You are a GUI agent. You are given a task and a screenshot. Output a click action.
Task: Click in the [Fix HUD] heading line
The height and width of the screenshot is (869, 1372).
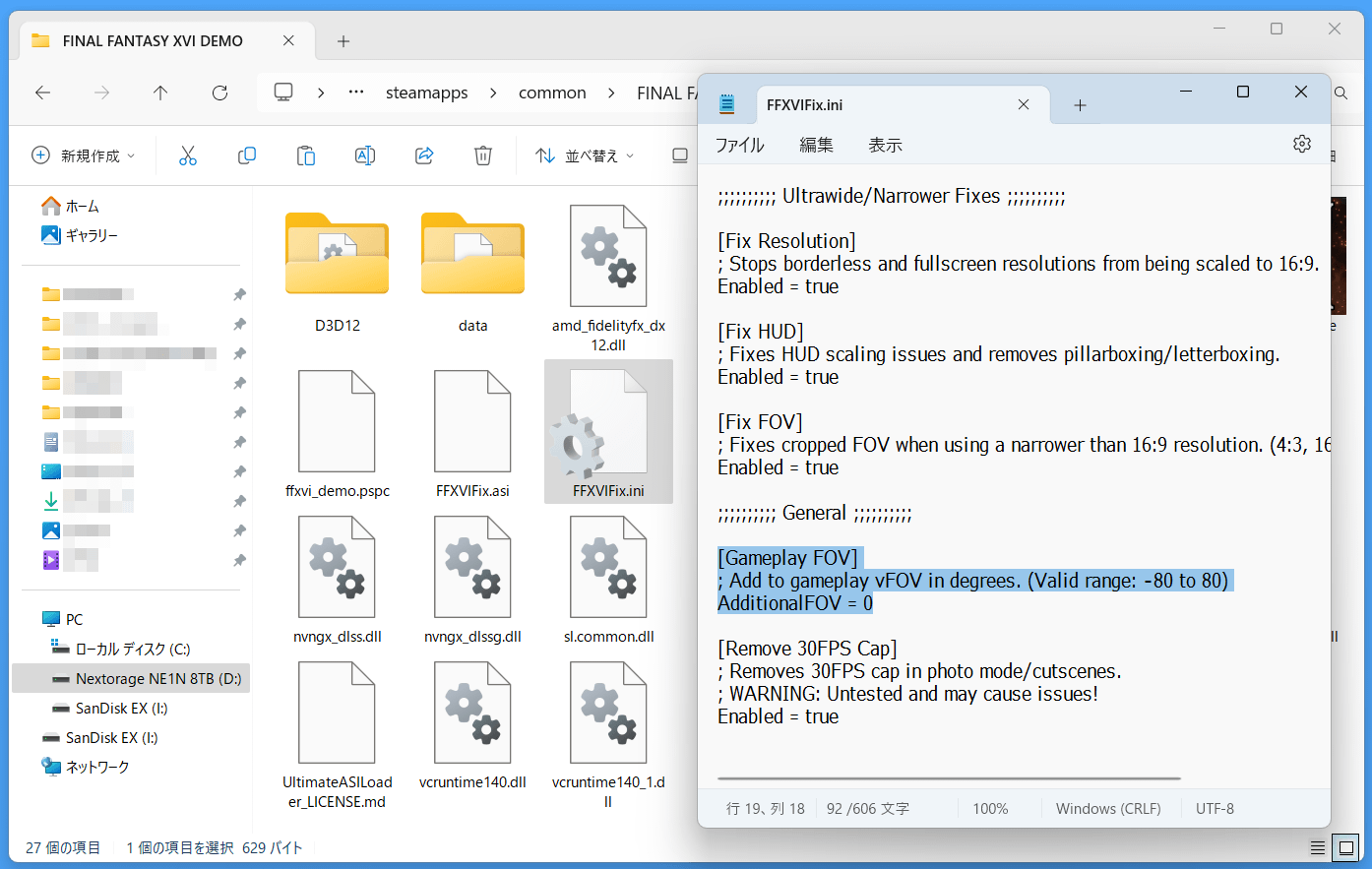(761, 332)
